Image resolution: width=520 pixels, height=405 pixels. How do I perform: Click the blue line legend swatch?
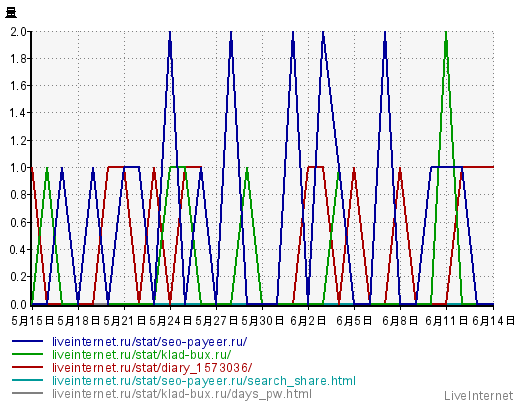pyautogui.click(x=27, y=341)
